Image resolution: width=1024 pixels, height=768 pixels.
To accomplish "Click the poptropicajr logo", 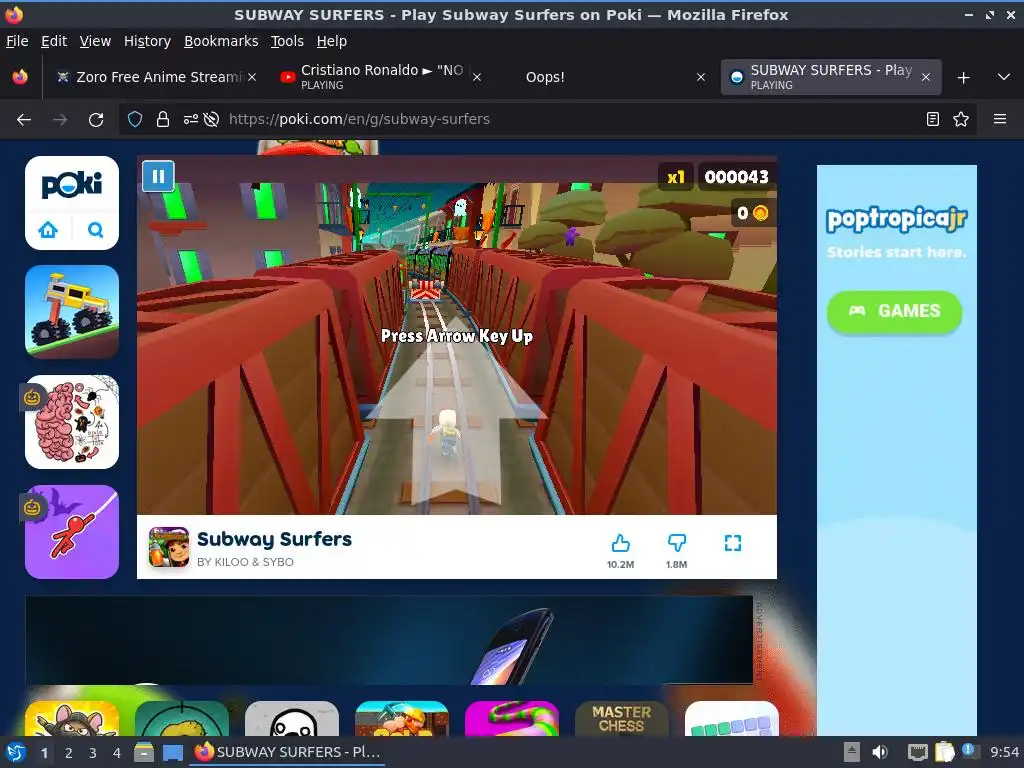I will point(897,219).
